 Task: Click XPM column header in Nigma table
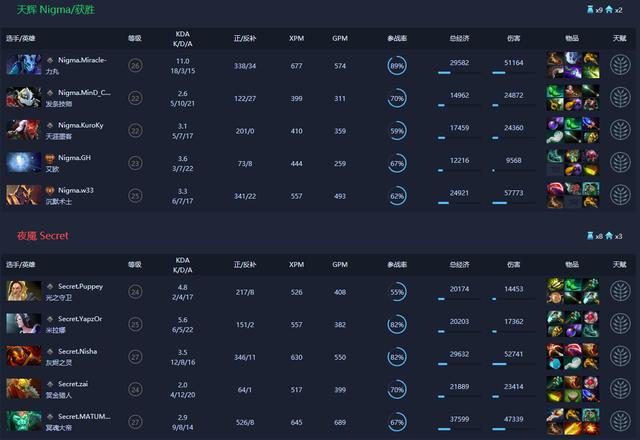[x=296, y=38]
